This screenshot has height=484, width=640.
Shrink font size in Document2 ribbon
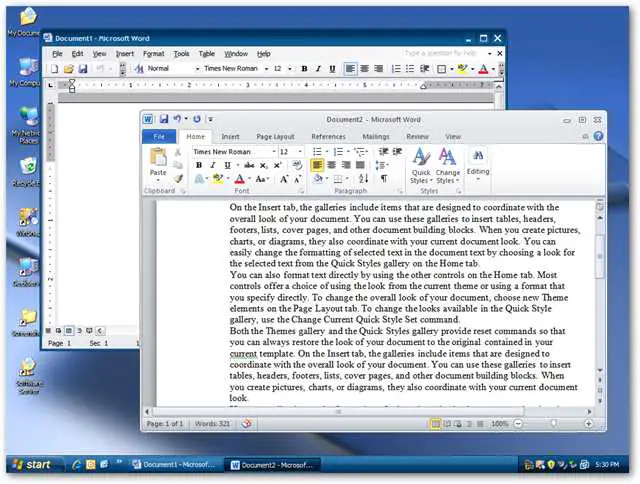click(298, 179)
